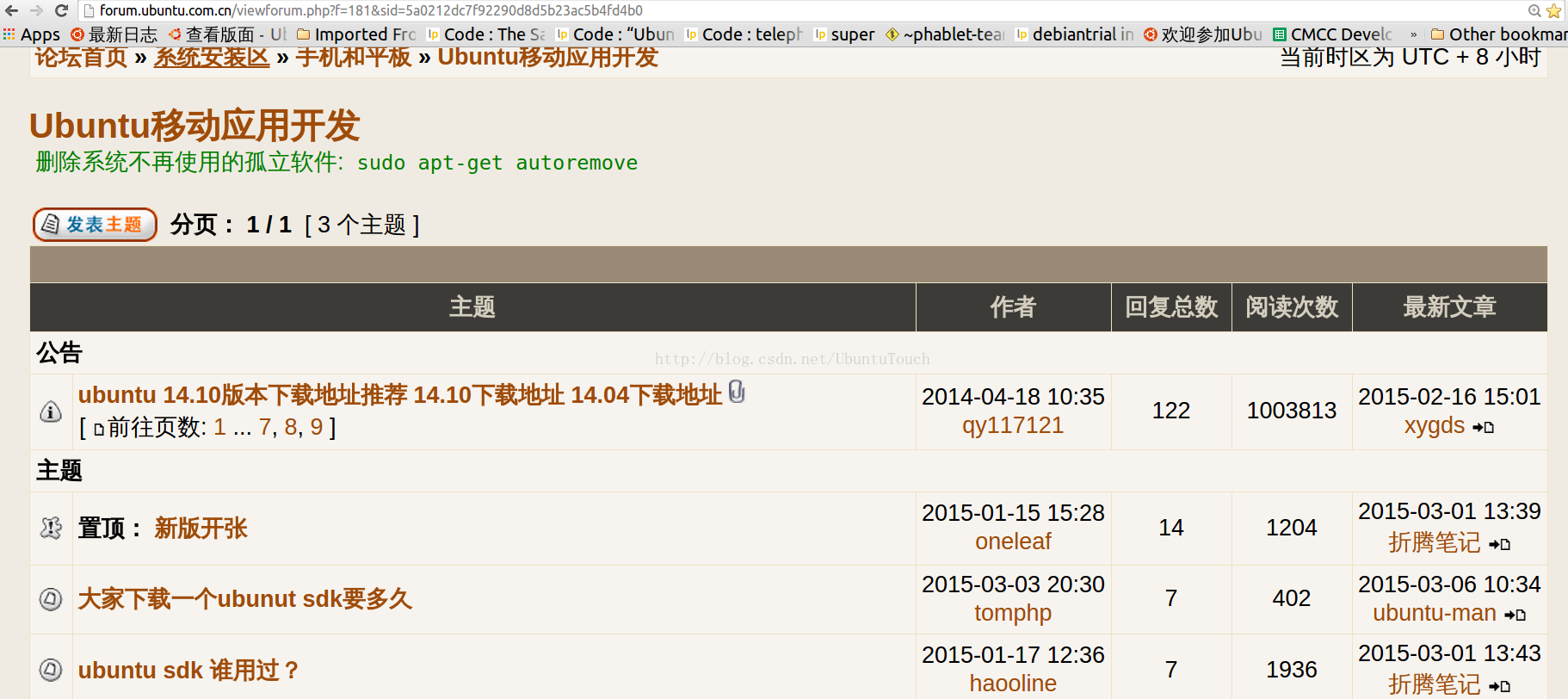Open the super bookmark
Image resolution: width=1568 pixels, height=699 pixels.
pos(844,34)
